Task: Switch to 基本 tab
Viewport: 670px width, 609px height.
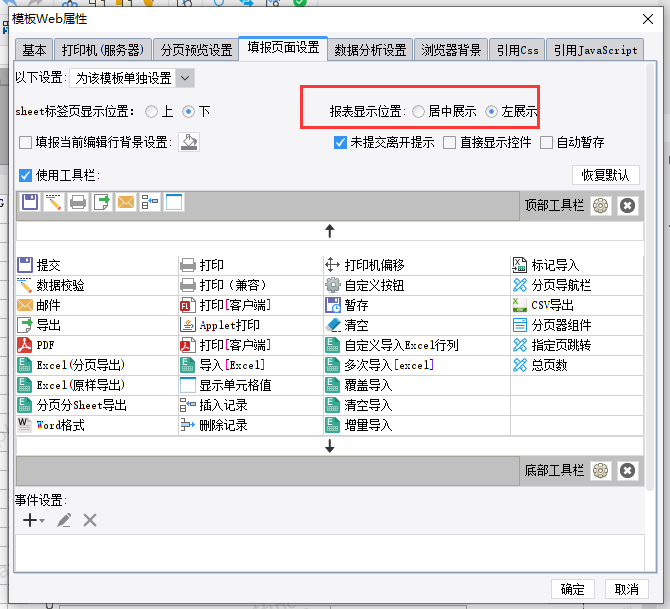Action: point(34,50)
